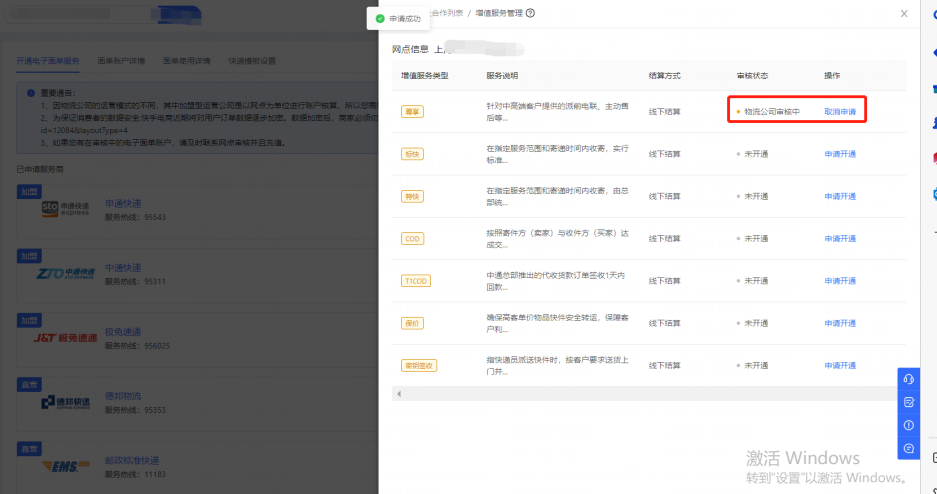This screenshot has height=494, width=937.
Task: Click the horizontal scrollbar left arrow
Action: [399, 394]
